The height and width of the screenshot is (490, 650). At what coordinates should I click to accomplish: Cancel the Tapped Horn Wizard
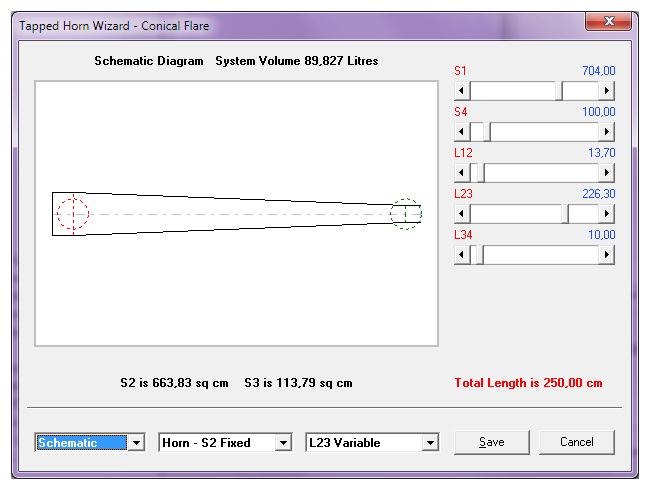coord(577,442)
